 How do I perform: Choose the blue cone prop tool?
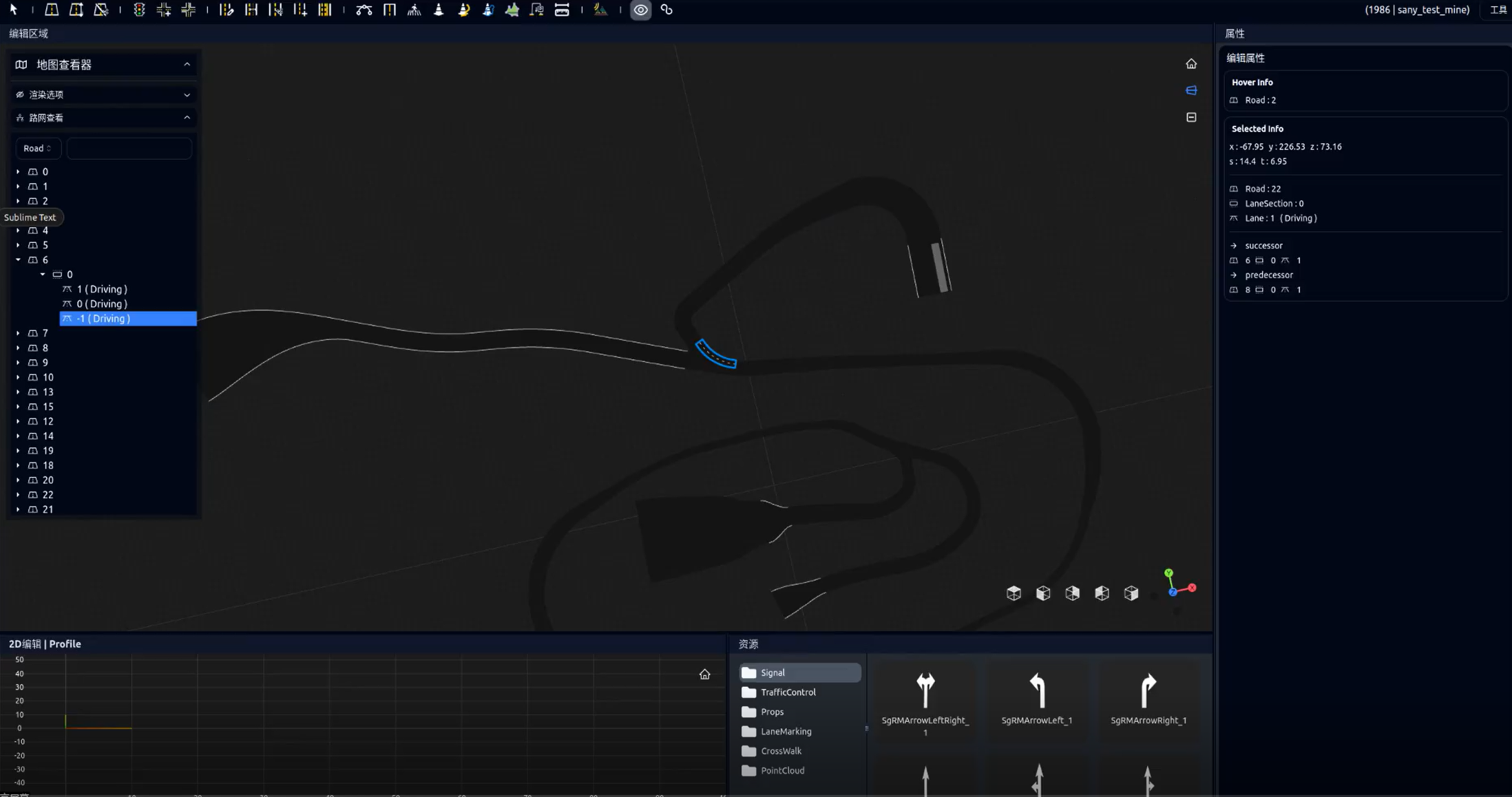pyautogui.click(x=488, y=10)
